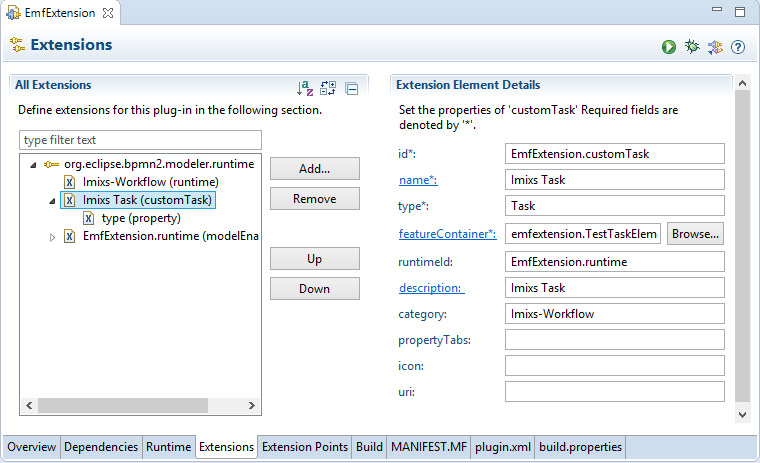760x463 pixels.
Task: Click the debug bug icon
Action: (691, 47)
